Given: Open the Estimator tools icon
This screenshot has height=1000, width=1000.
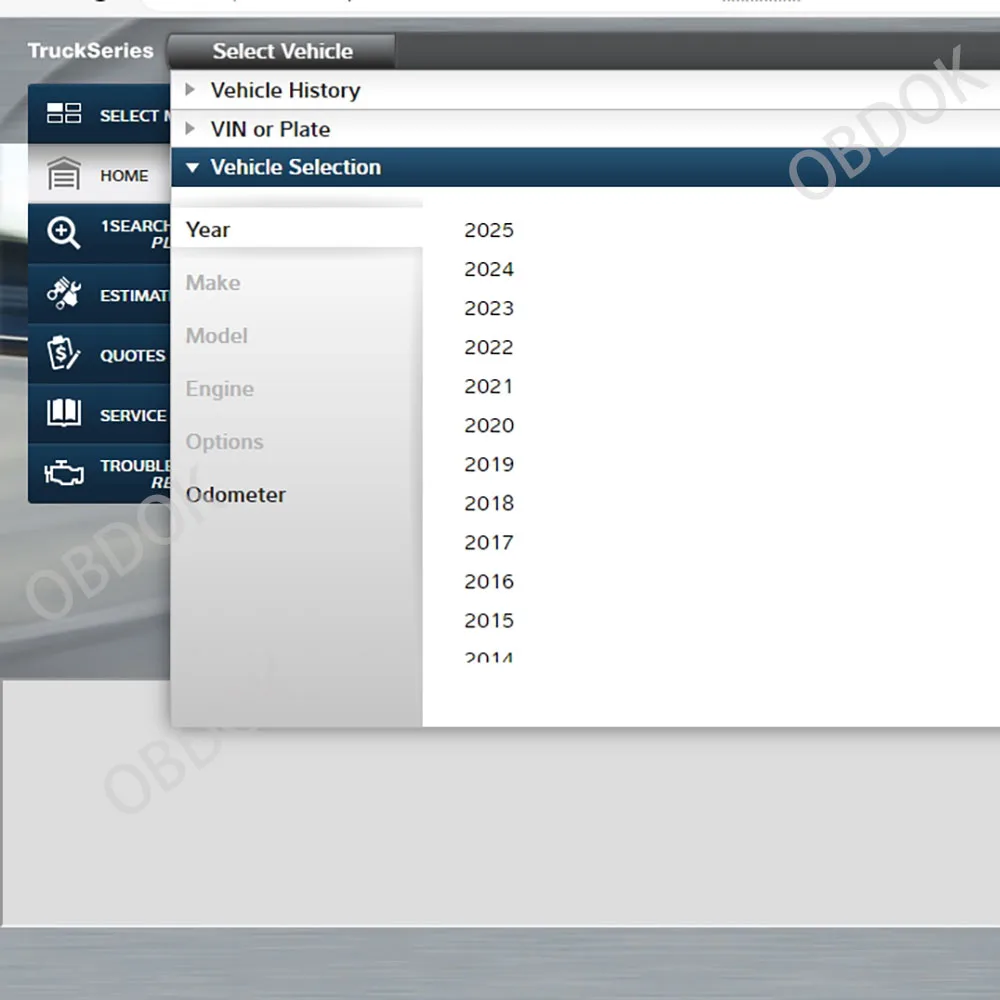Looking at the screenshot, I should point(64,293).
